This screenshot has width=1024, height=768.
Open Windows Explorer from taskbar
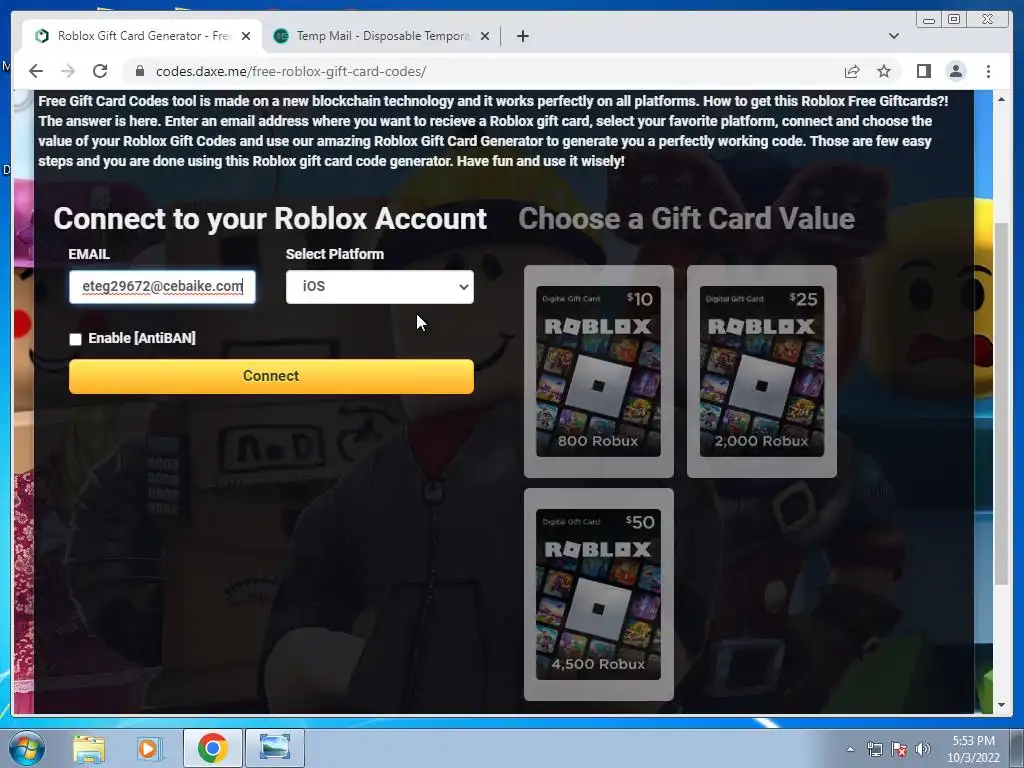89,748
